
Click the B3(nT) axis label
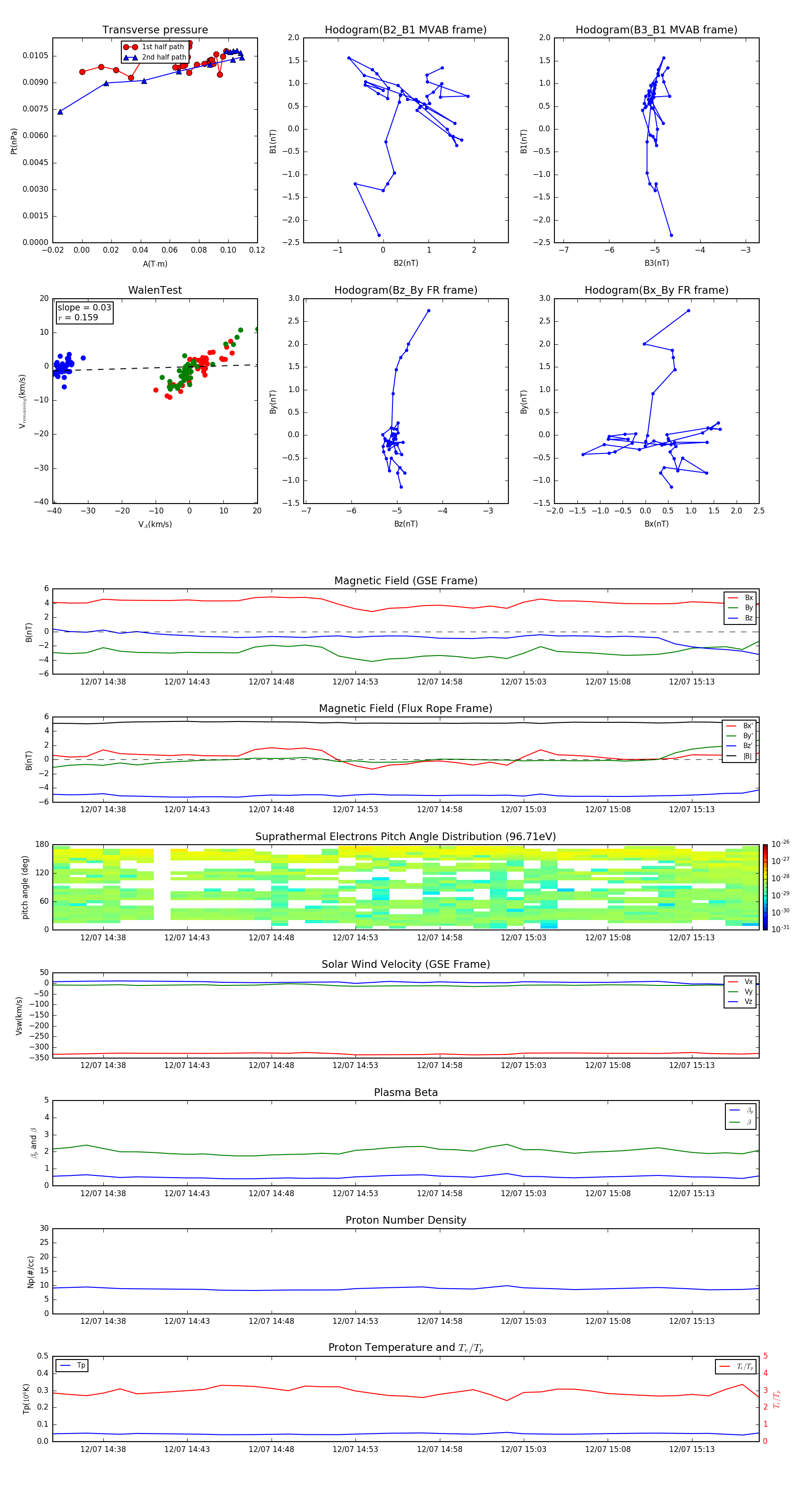[656, 263]
